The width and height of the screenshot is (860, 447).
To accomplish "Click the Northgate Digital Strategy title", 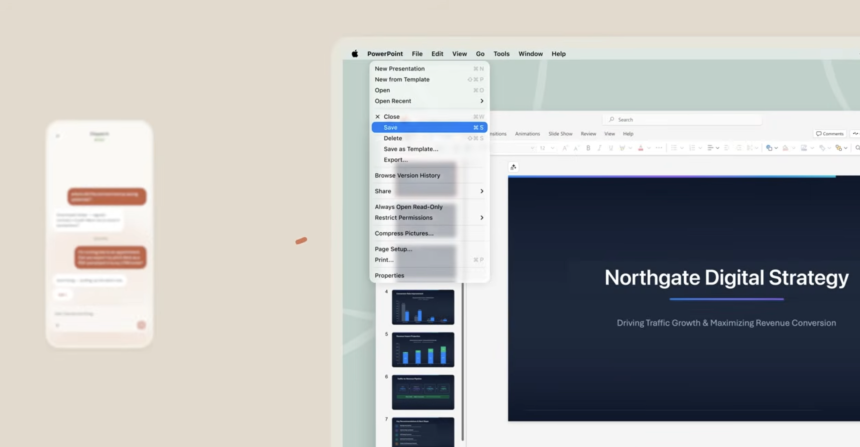I will pos(727,278).
